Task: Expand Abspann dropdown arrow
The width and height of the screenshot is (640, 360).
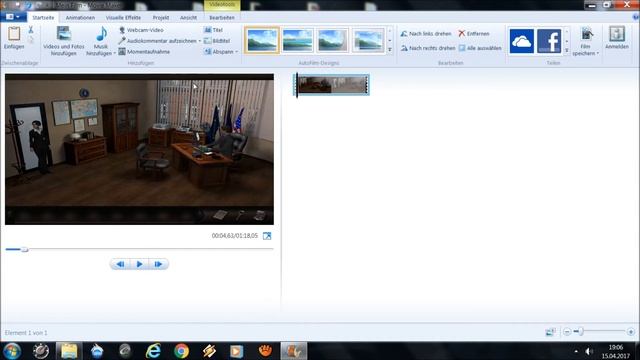Action: pyautogui.click(x=236, y=52)
